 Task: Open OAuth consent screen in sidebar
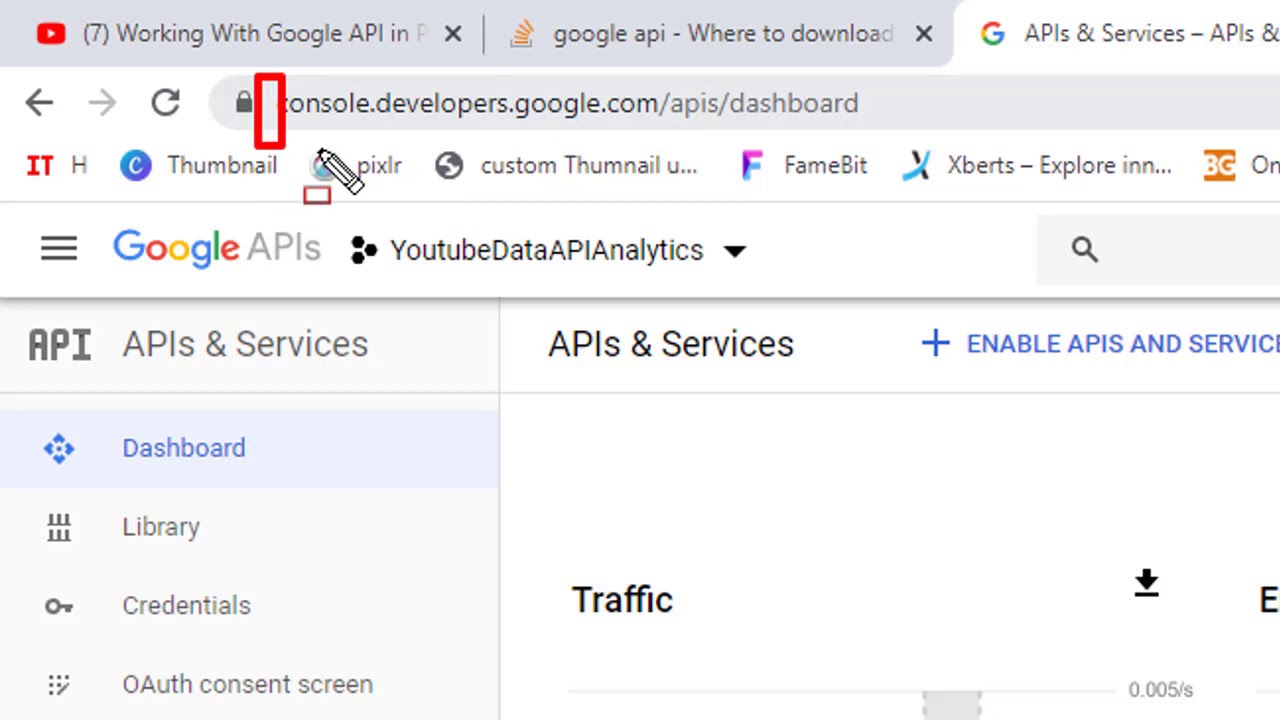tap(249, 684)
